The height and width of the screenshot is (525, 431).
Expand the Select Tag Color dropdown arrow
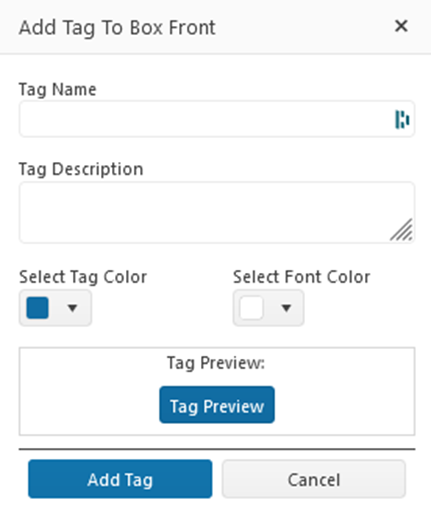coord(72,308)
